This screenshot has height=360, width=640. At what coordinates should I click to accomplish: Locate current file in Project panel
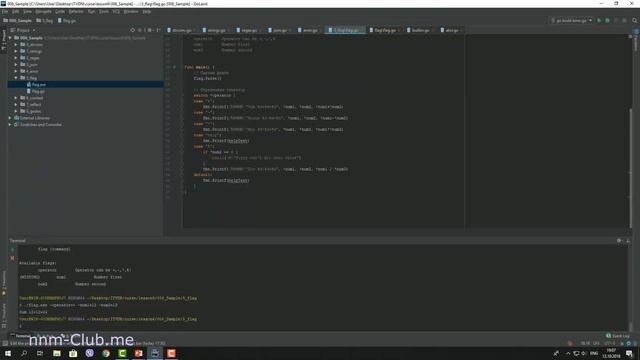pyautogui.click(x=133, y=30)
